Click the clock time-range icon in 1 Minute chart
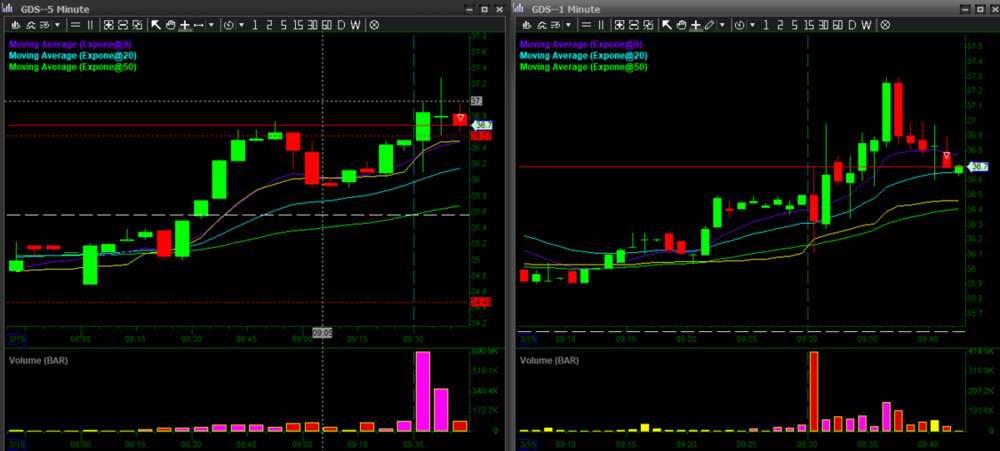Image resolution: width=1000 pixels, height=451 pixels. [741, 24]
